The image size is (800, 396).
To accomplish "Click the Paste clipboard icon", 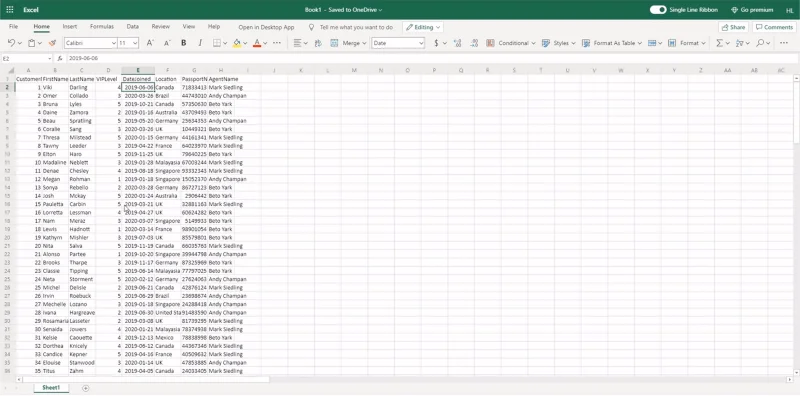I will click(x=32, y=43).
